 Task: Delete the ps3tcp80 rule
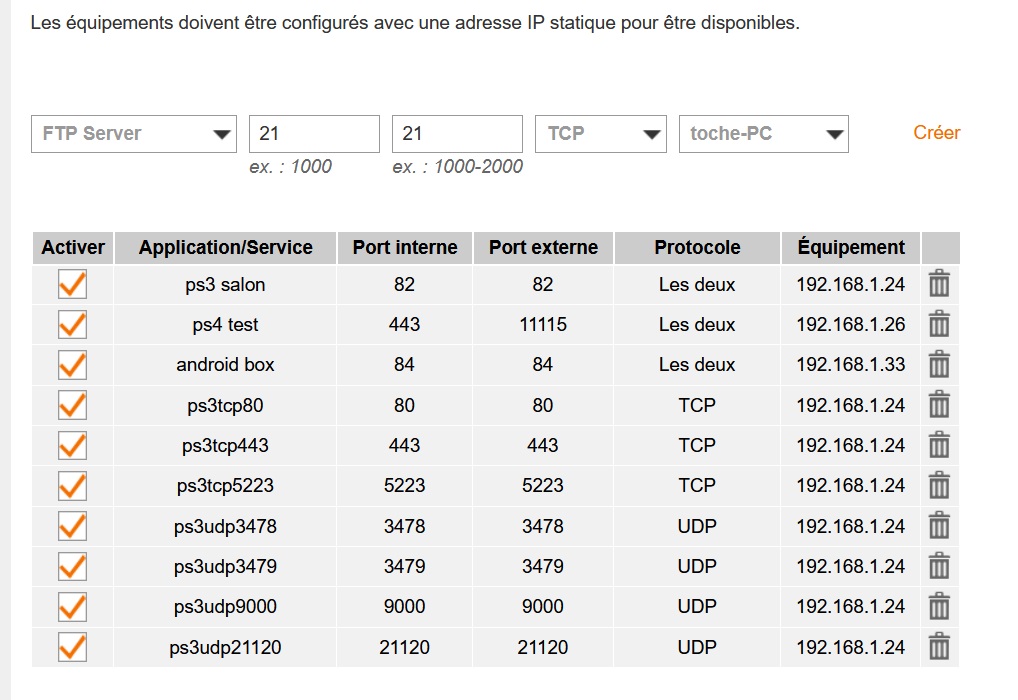pyautogui.click(x=939, y=405)
